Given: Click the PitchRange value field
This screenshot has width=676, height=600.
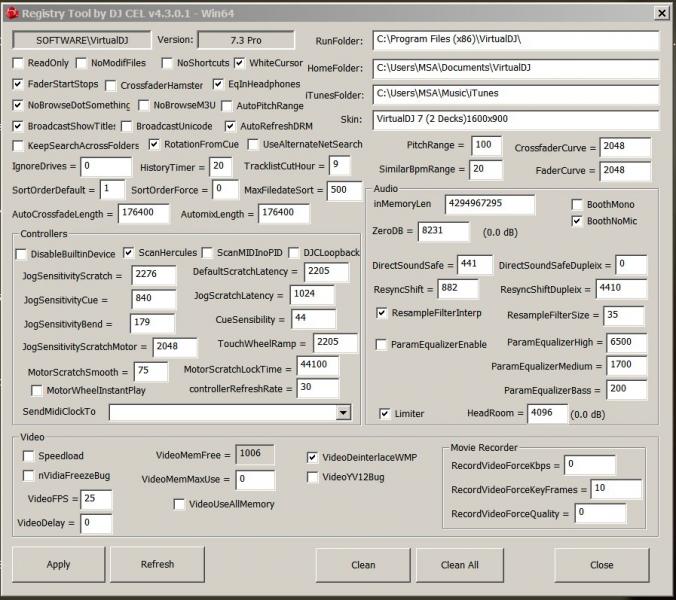Looking at the screenshot, I should (486, 146).
